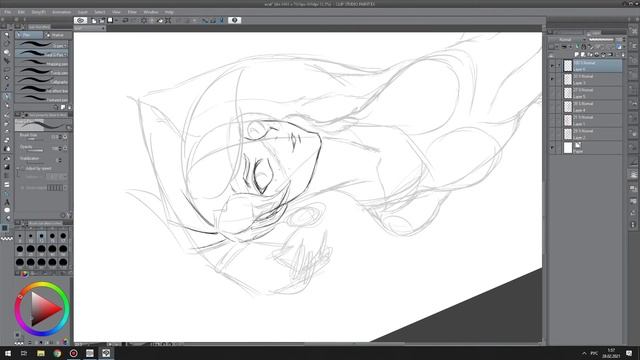The width and height of the screenshot is (640, 360).
Task: Open the Edit menu
Action: [x=21, y=12]
